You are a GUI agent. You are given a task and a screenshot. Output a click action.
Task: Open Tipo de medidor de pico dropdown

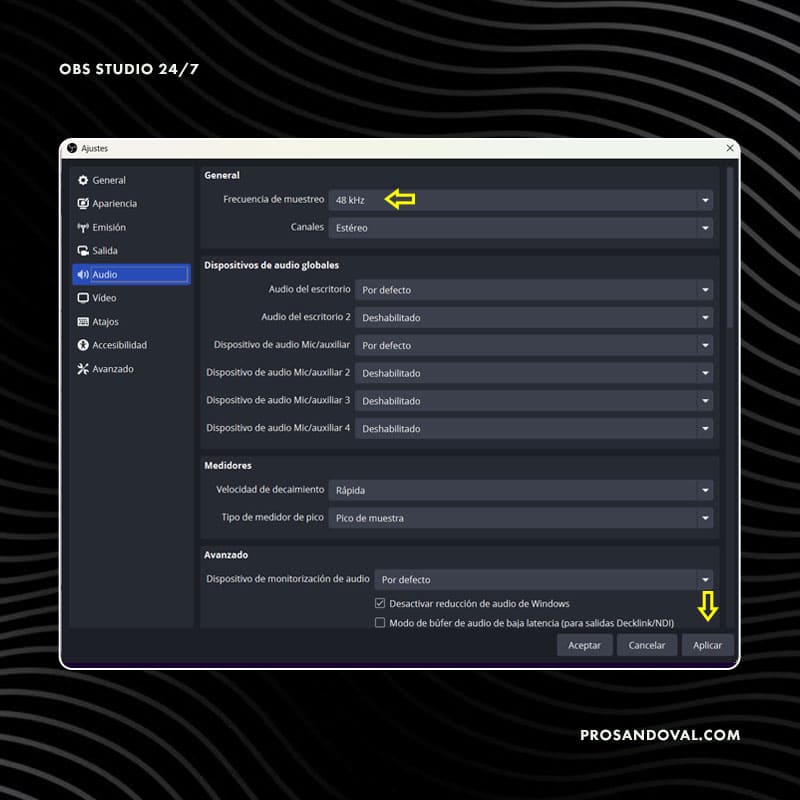520,518
